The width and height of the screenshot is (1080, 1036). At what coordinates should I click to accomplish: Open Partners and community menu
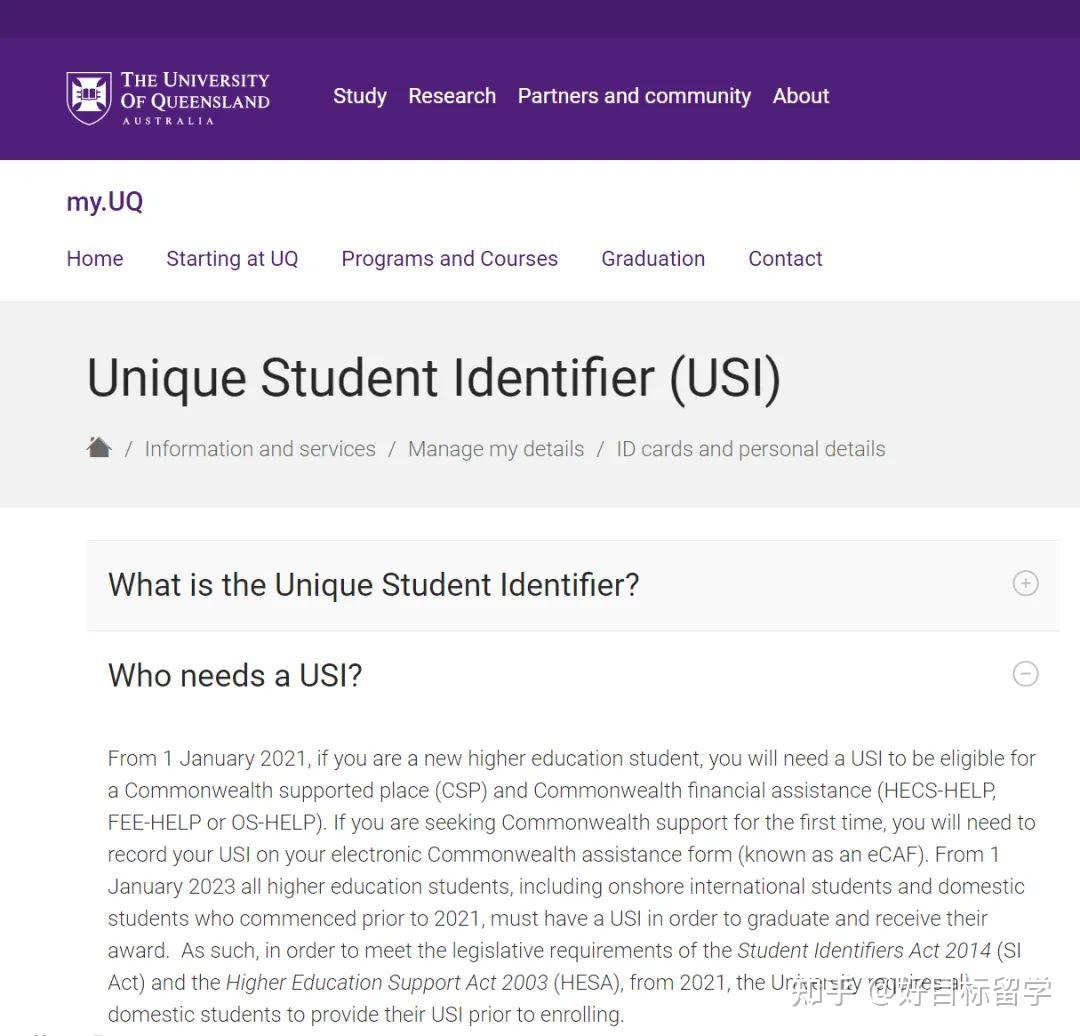pyautogui.click(x=634, y=96)
